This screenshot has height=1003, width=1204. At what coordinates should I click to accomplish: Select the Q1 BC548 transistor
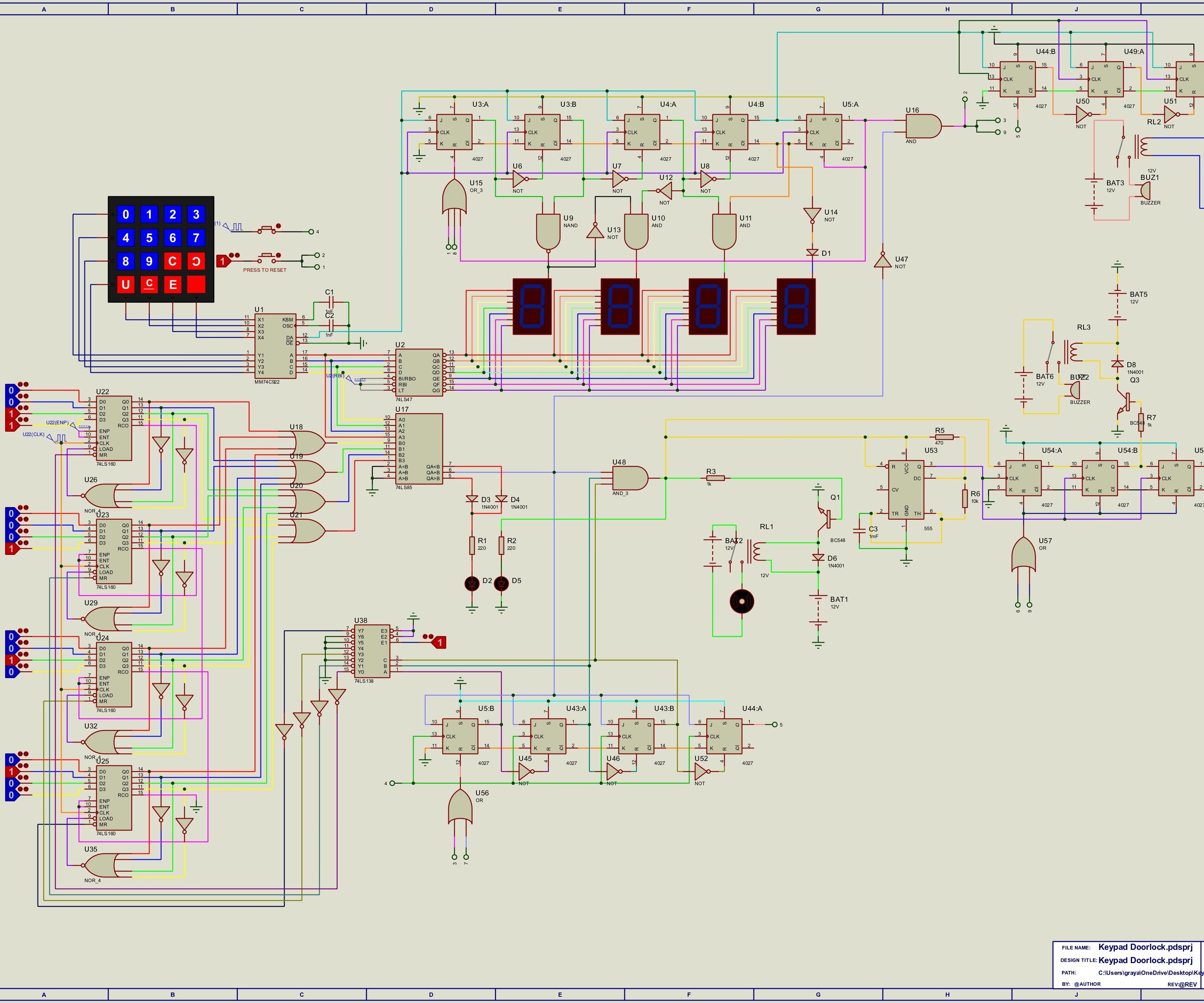[x=824, y=518]
